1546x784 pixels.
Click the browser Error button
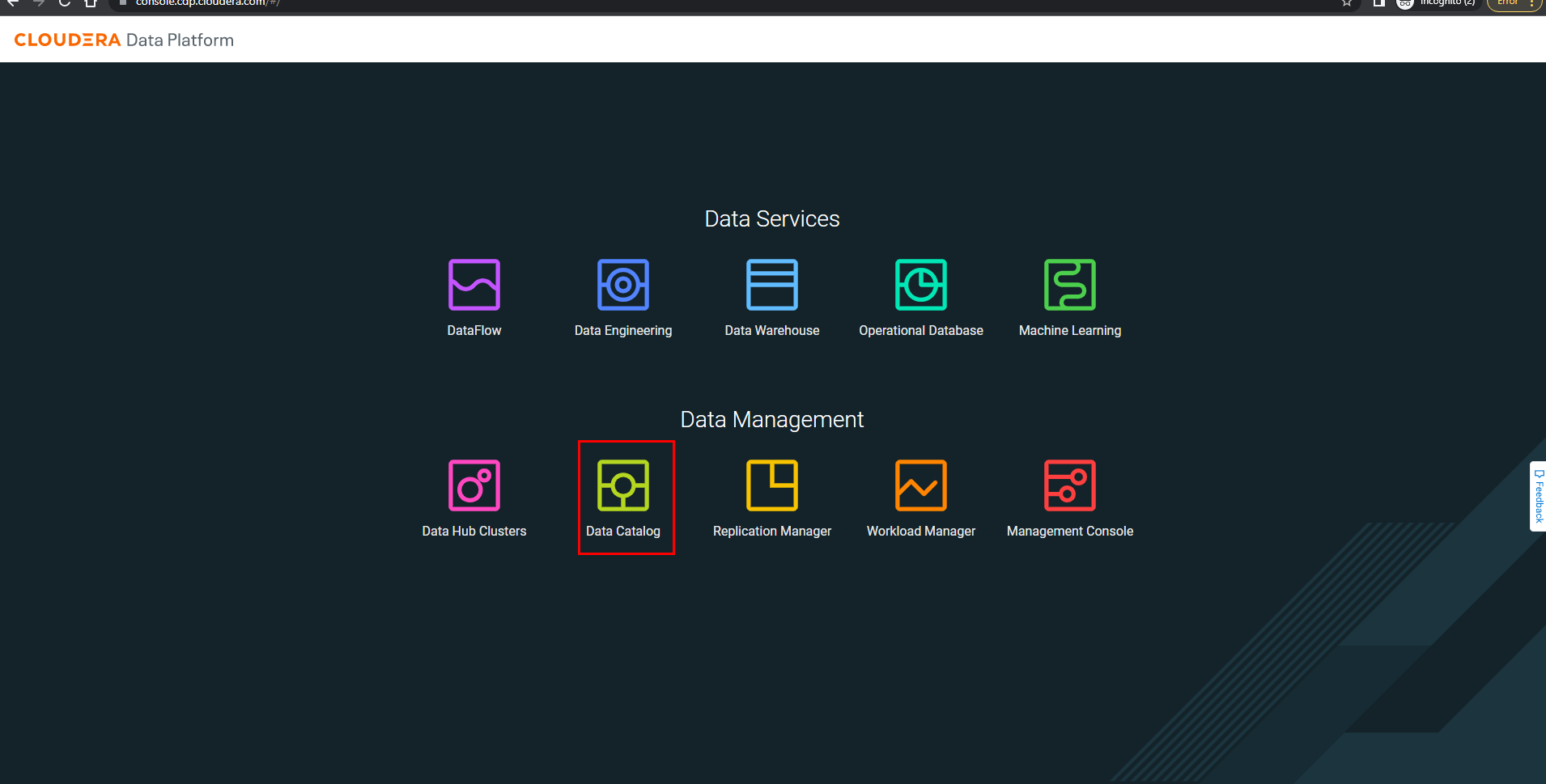pyautogui.click(x=1514, y=3)
